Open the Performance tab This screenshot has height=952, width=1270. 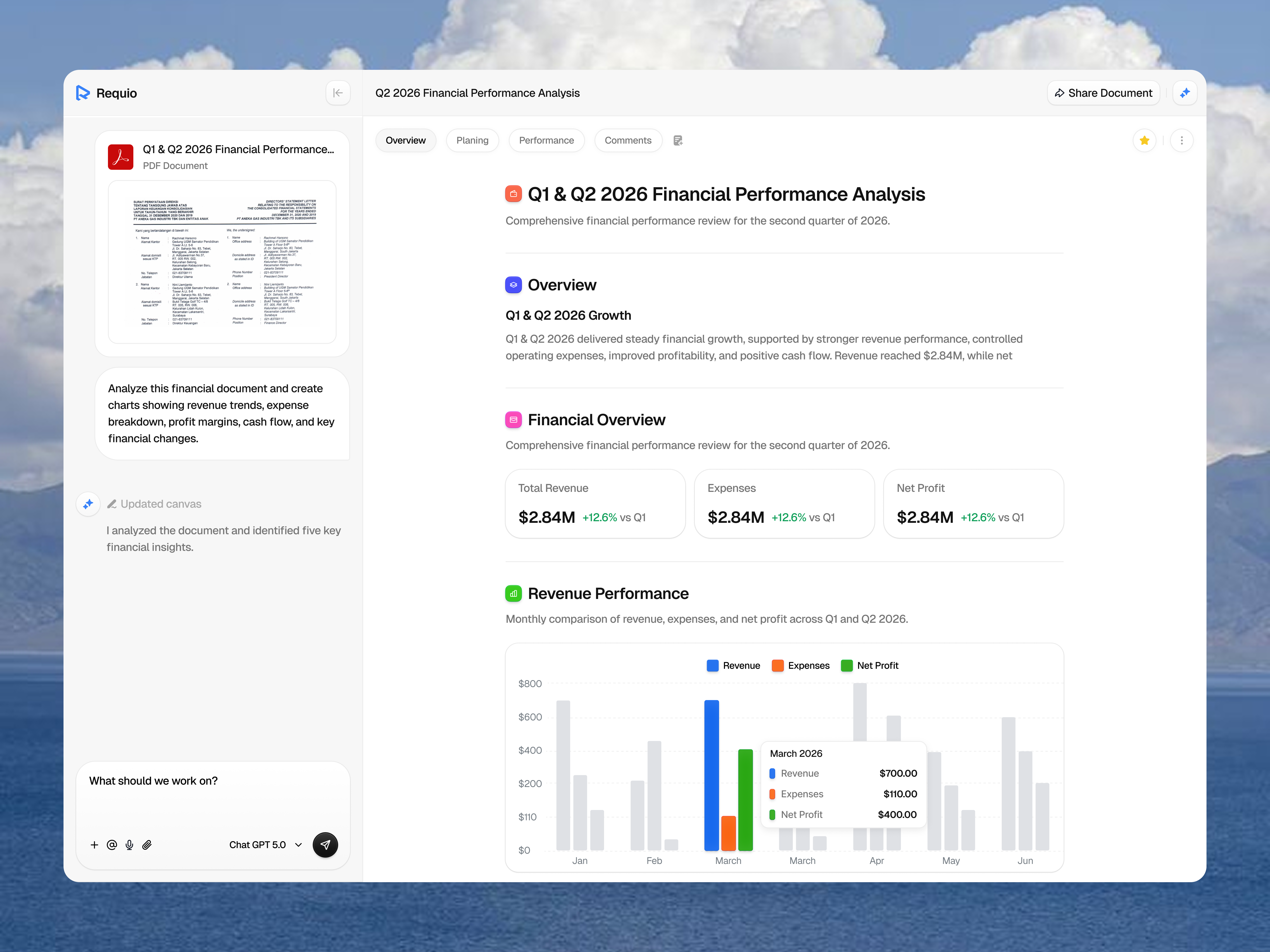546,141
